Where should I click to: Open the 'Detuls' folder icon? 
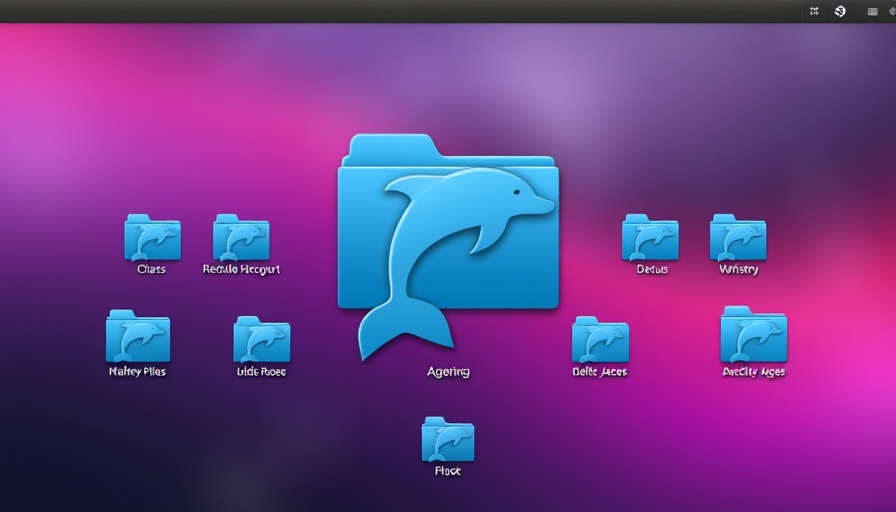click(x=650, y=238)
